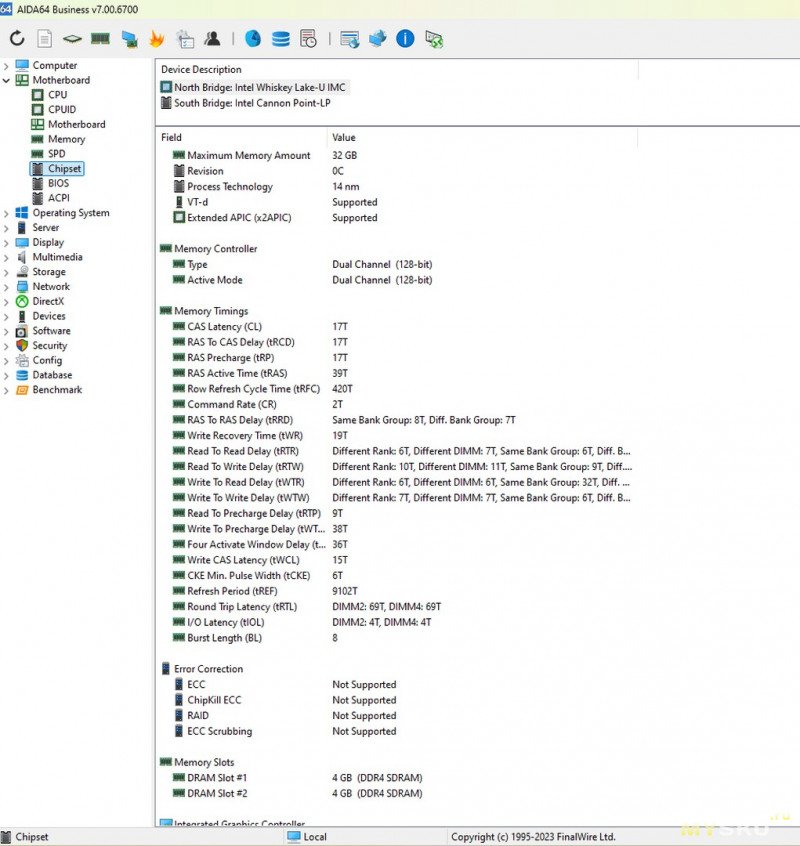Select CPU in the Motherboard tree
The image size is (800, 846).
[58, 95]
